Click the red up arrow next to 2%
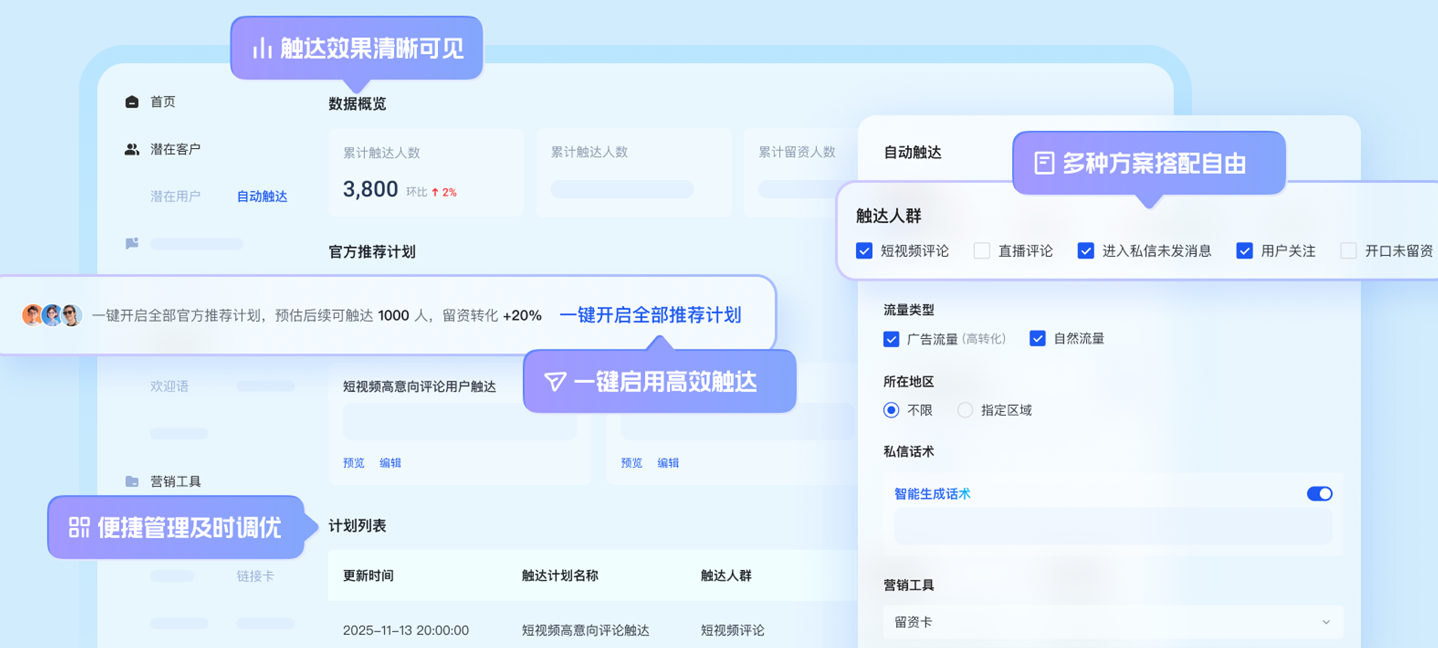The image size is (1438, 648). [436, 192]
